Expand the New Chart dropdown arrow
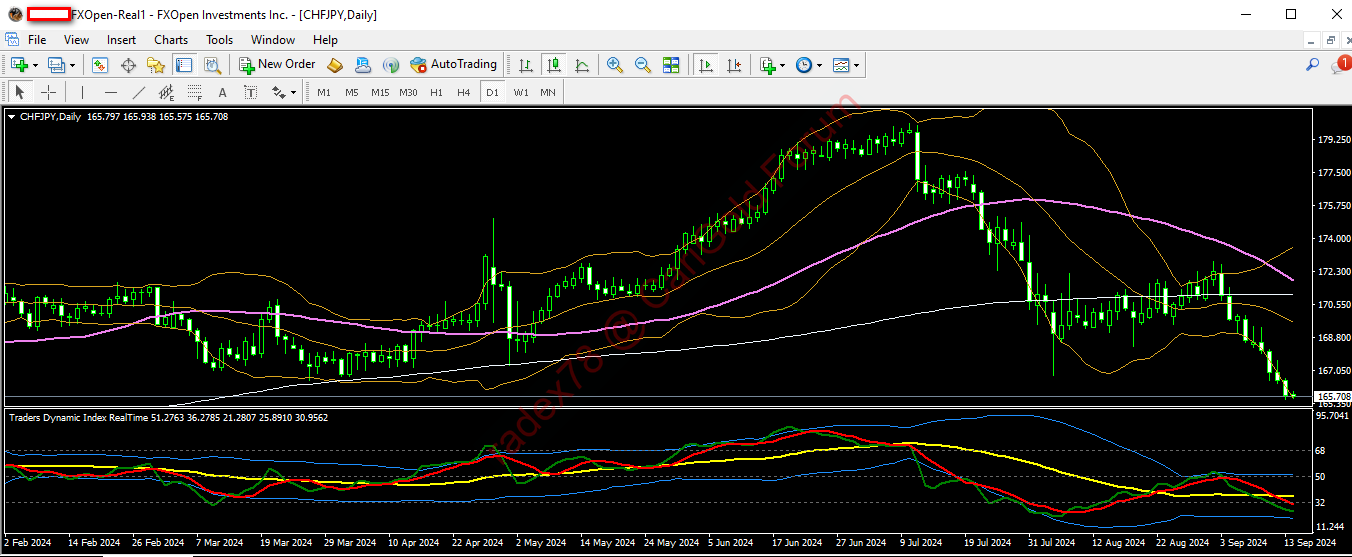Image resolution: width=1352 pixels, height=557 pixels. pos(35,65)
